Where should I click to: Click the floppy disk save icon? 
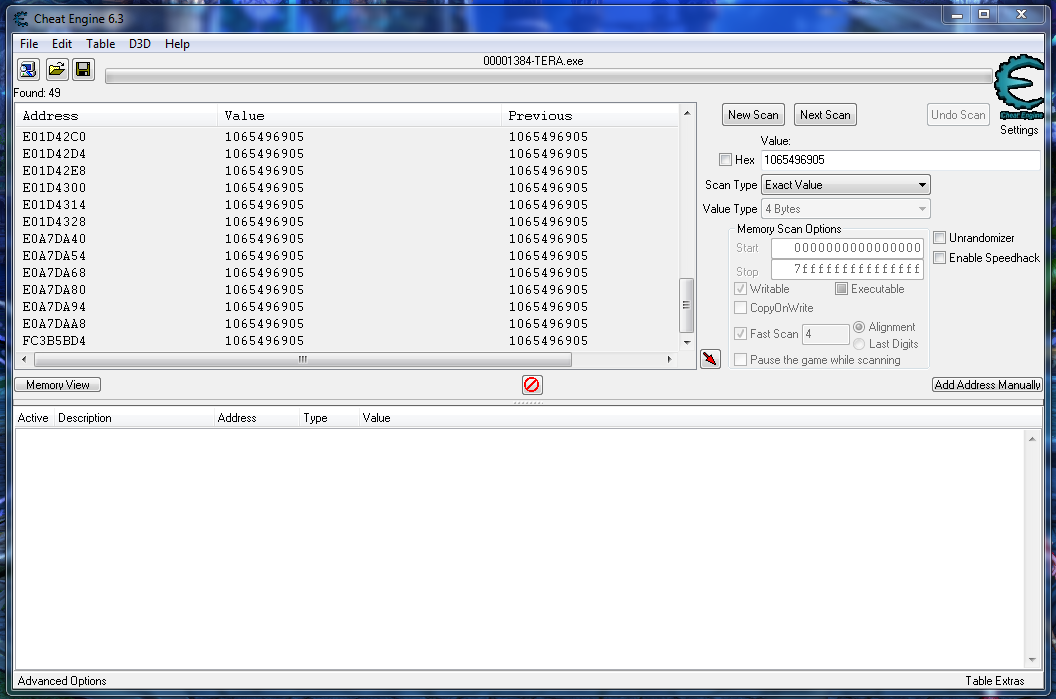[x=83, y=69]
